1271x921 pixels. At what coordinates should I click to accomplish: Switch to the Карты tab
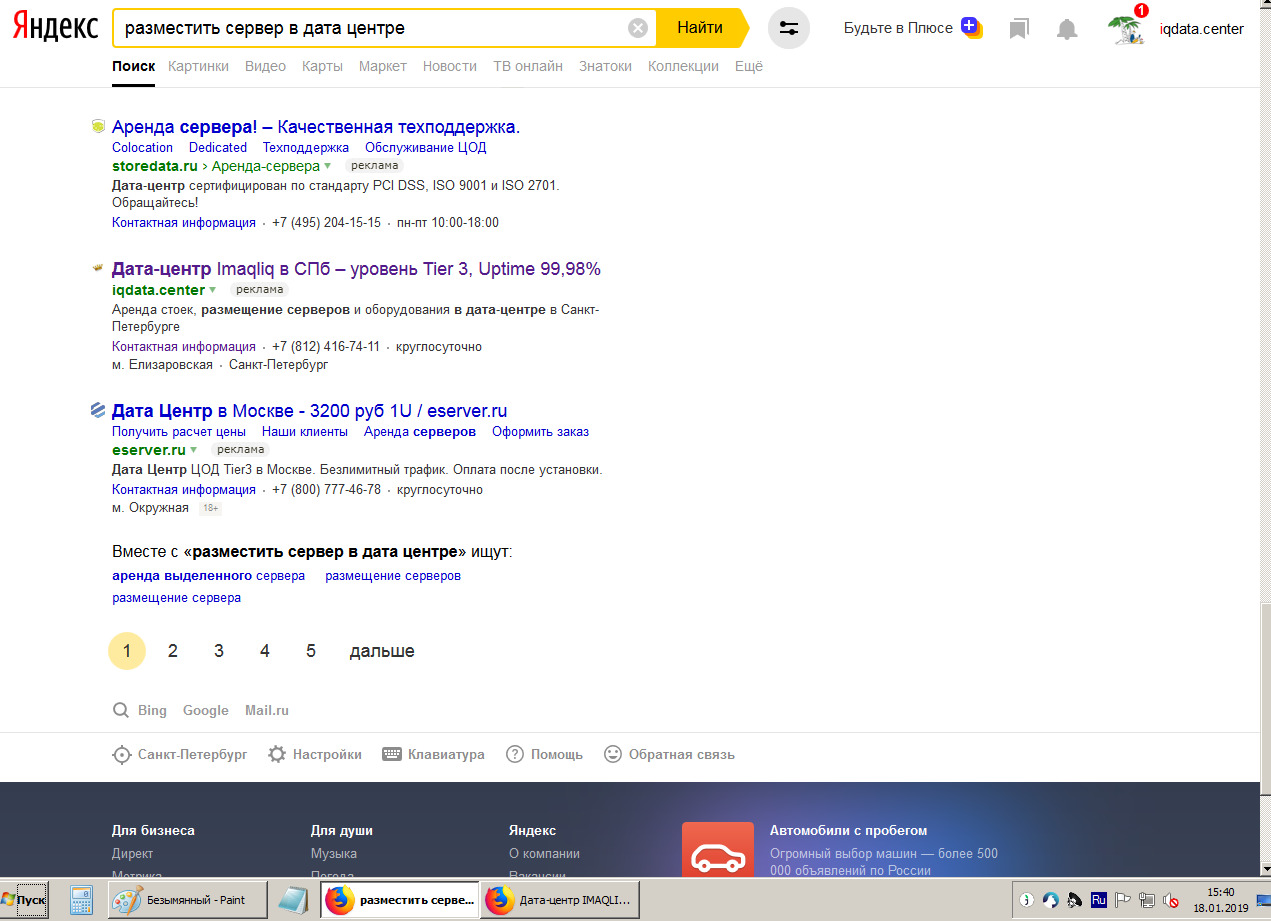[x=323, y=66]
